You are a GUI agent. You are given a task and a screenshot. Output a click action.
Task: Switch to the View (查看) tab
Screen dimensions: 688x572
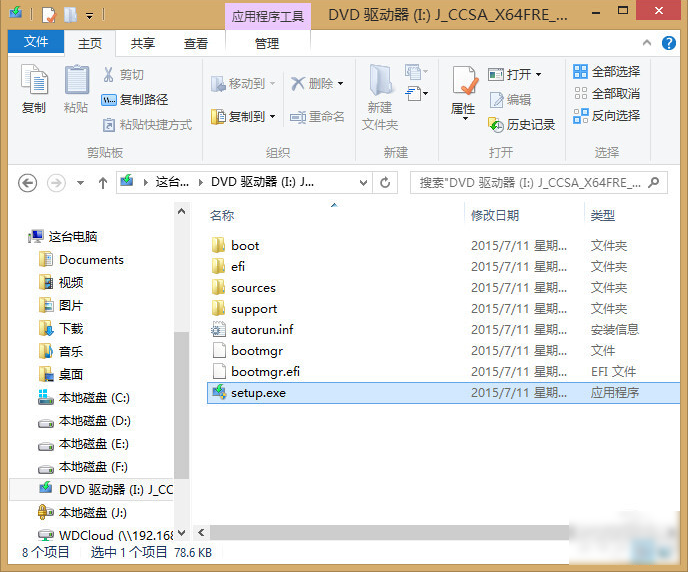pos(196,43)
